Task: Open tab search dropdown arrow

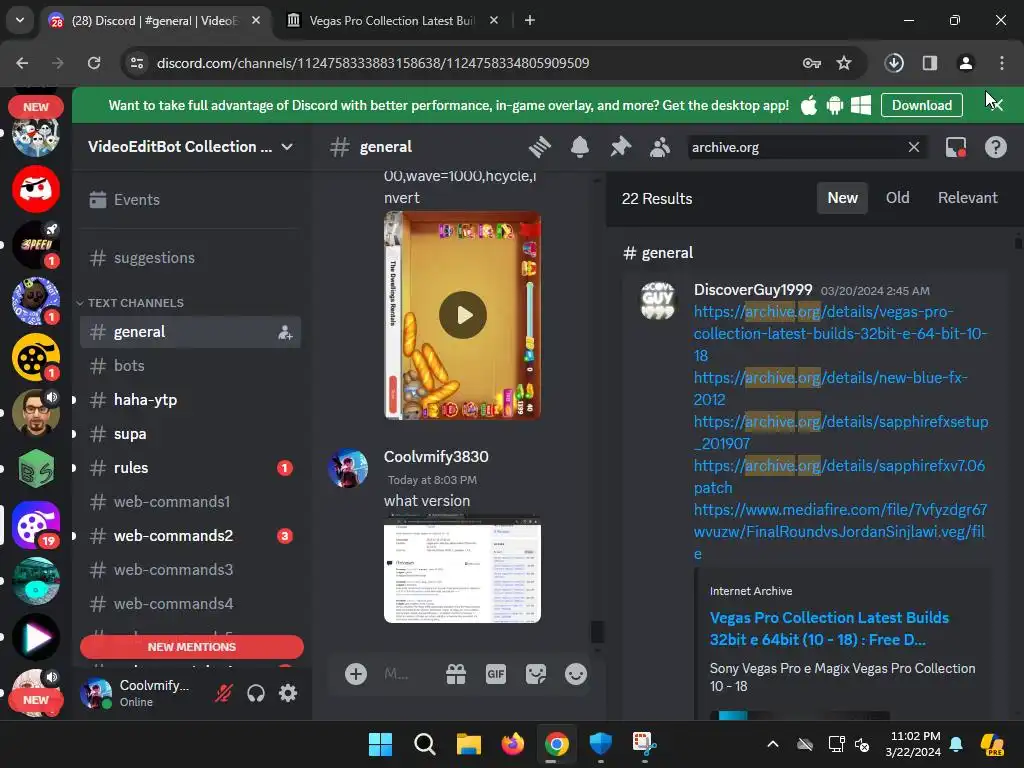Action: tap(20, 20)
